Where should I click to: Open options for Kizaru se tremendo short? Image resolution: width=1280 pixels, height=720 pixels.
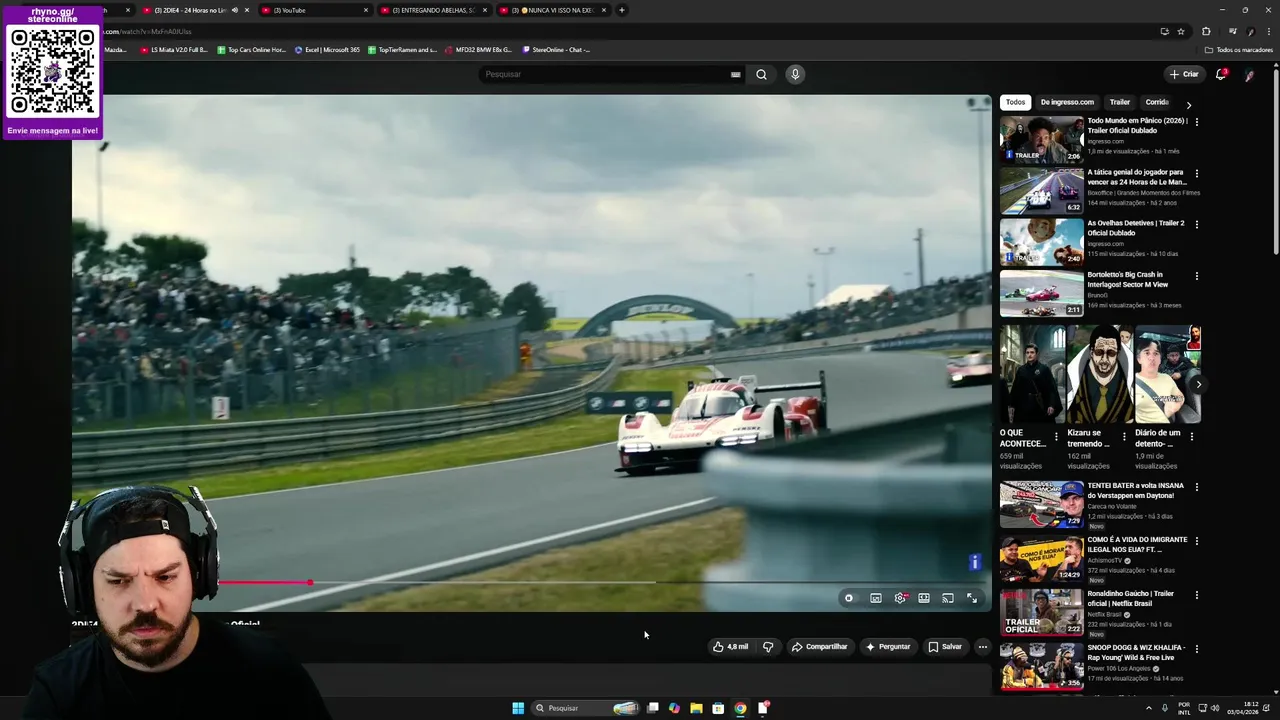(x=1124, y=437)
